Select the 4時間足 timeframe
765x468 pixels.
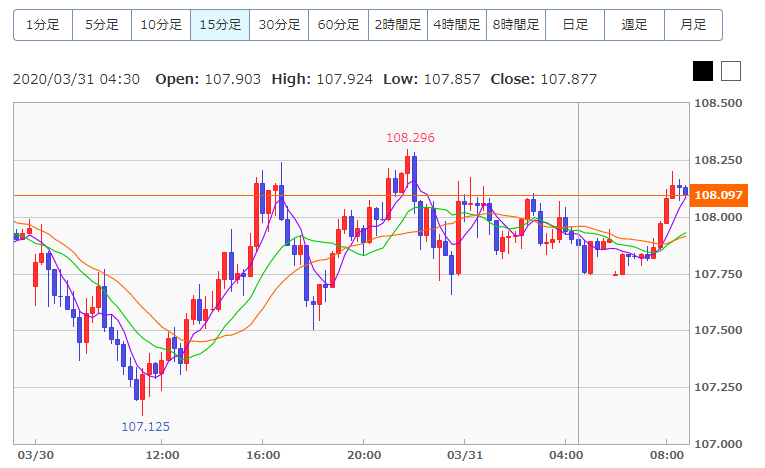(x=457, y=25)
